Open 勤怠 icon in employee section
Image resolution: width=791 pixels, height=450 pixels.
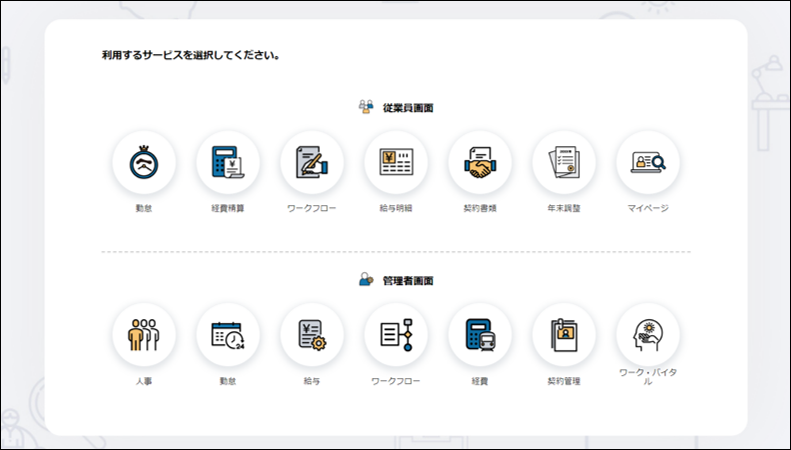[144, 163]
